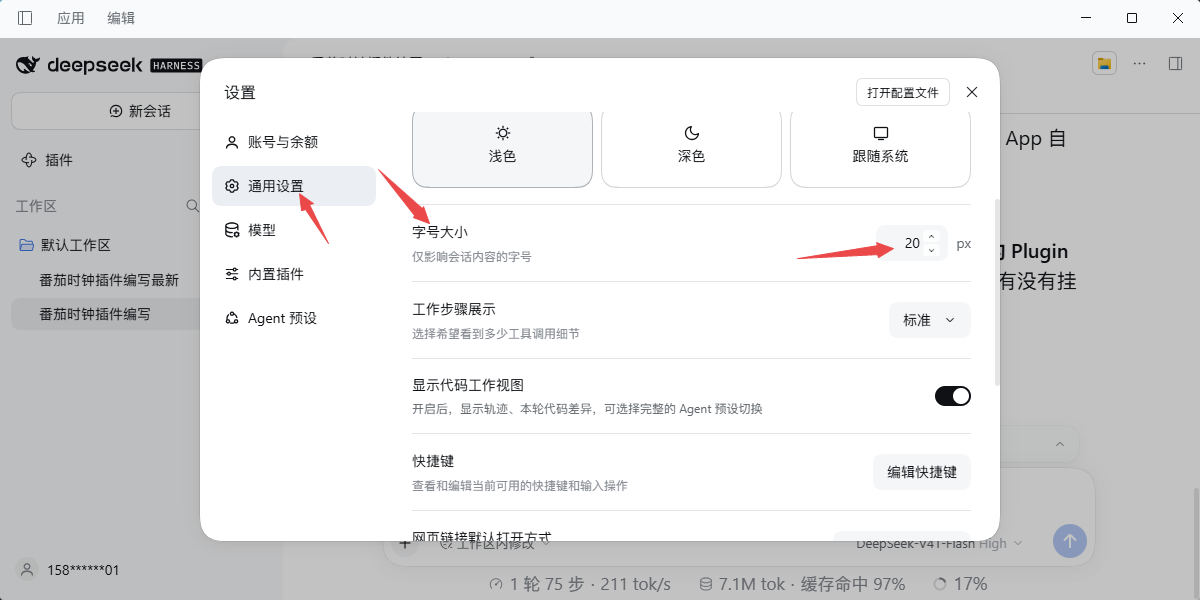Open the 应用 menu
This screenshot has height=600, width=1200.
tap(71, 18)
